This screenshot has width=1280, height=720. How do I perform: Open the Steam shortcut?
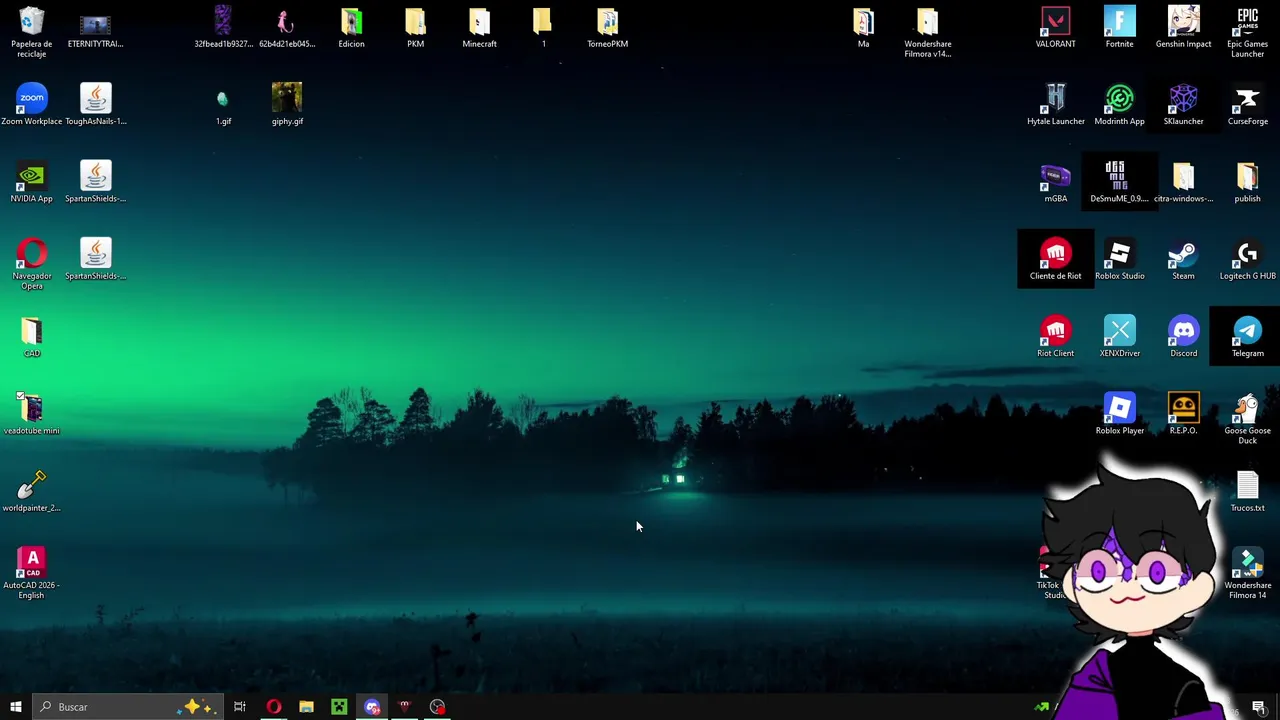click(1183, 259)
